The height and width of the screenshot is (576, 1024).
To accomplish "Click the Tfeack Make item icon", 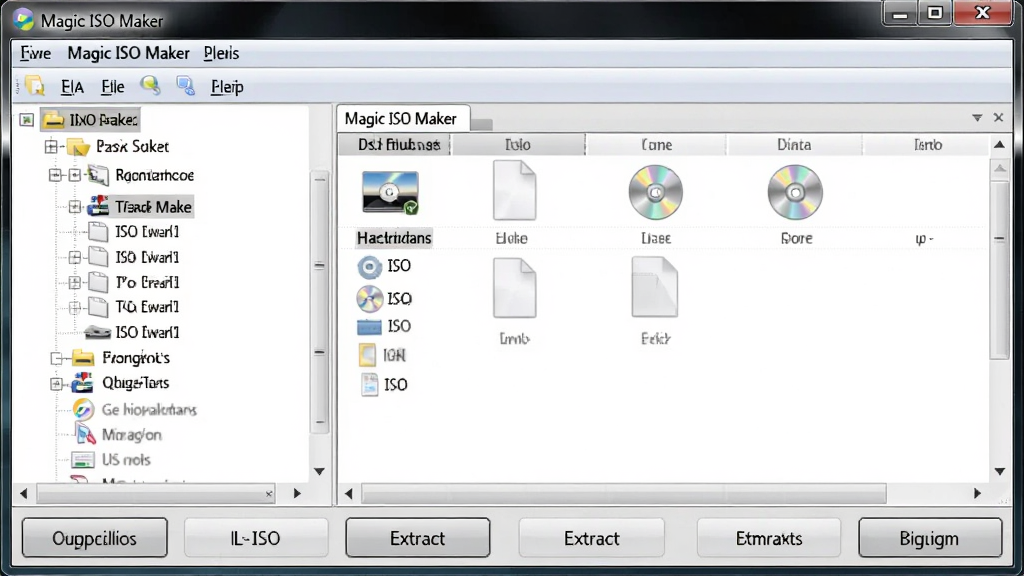I will (x=98, y=206).
